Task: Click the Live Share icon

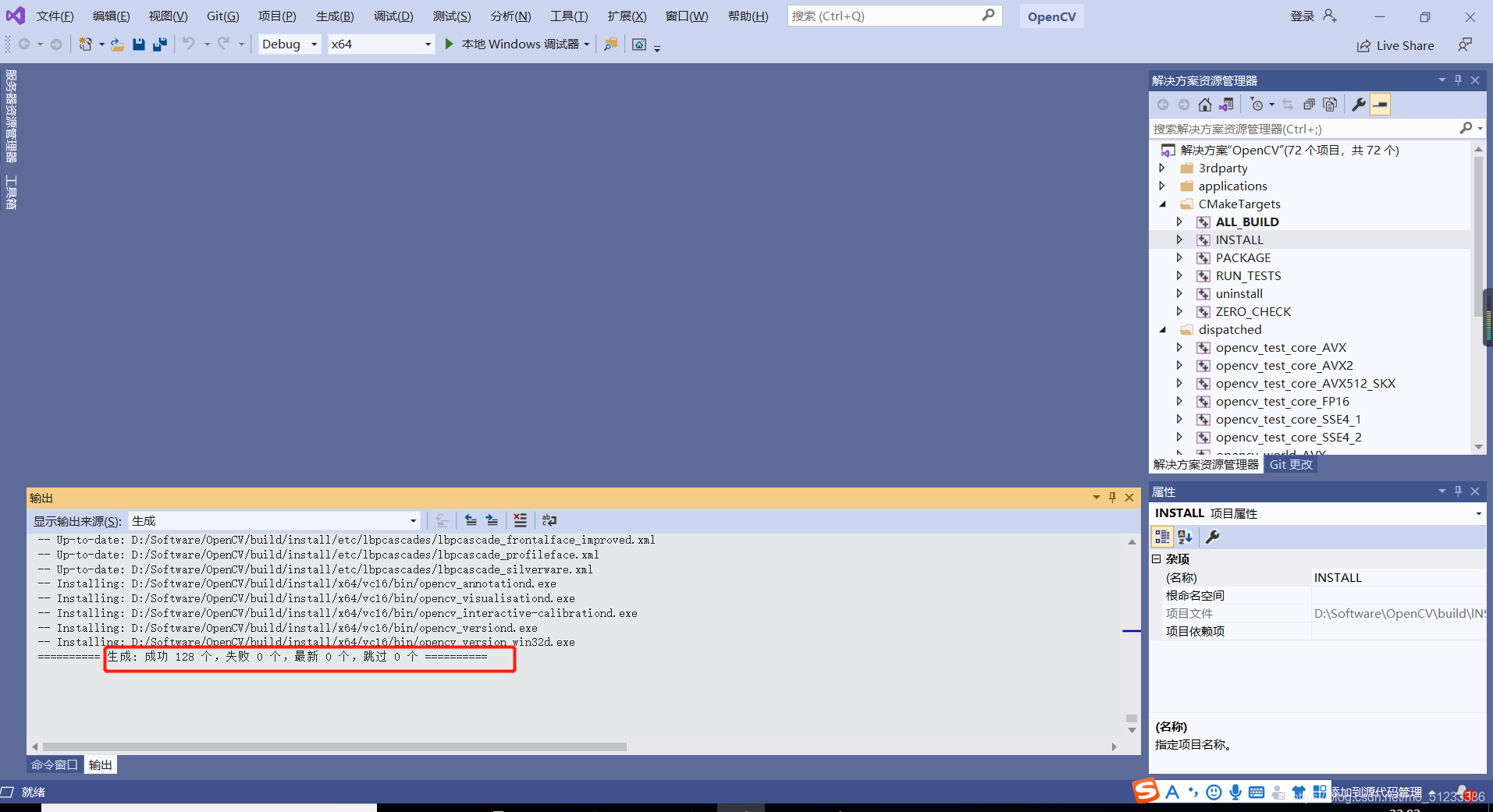Action: pyautogui.click(x=1363, y=46)
